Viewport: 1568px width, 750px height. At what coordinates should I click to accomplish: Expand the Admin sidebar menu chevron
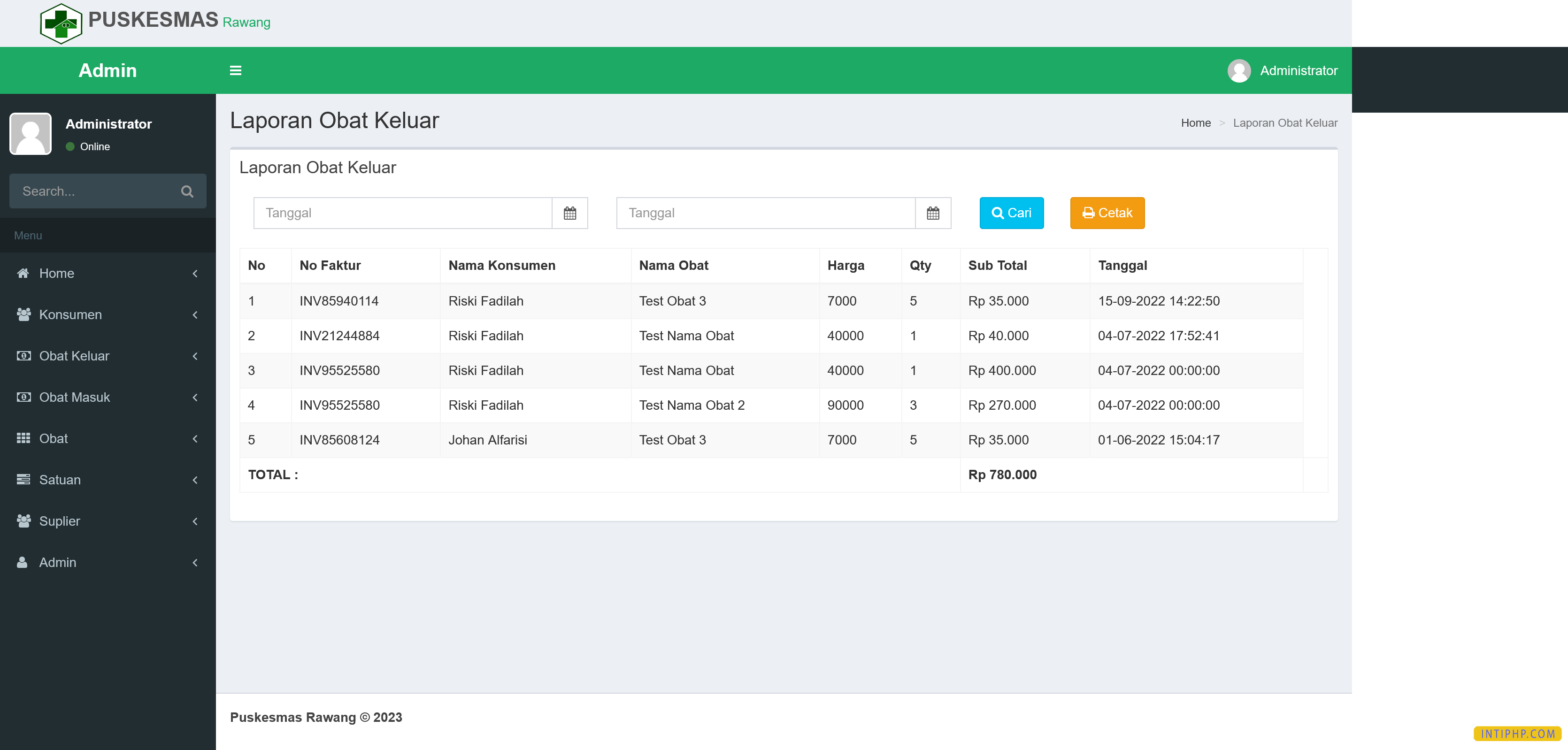pyautogui.click(x=195, y=562)
